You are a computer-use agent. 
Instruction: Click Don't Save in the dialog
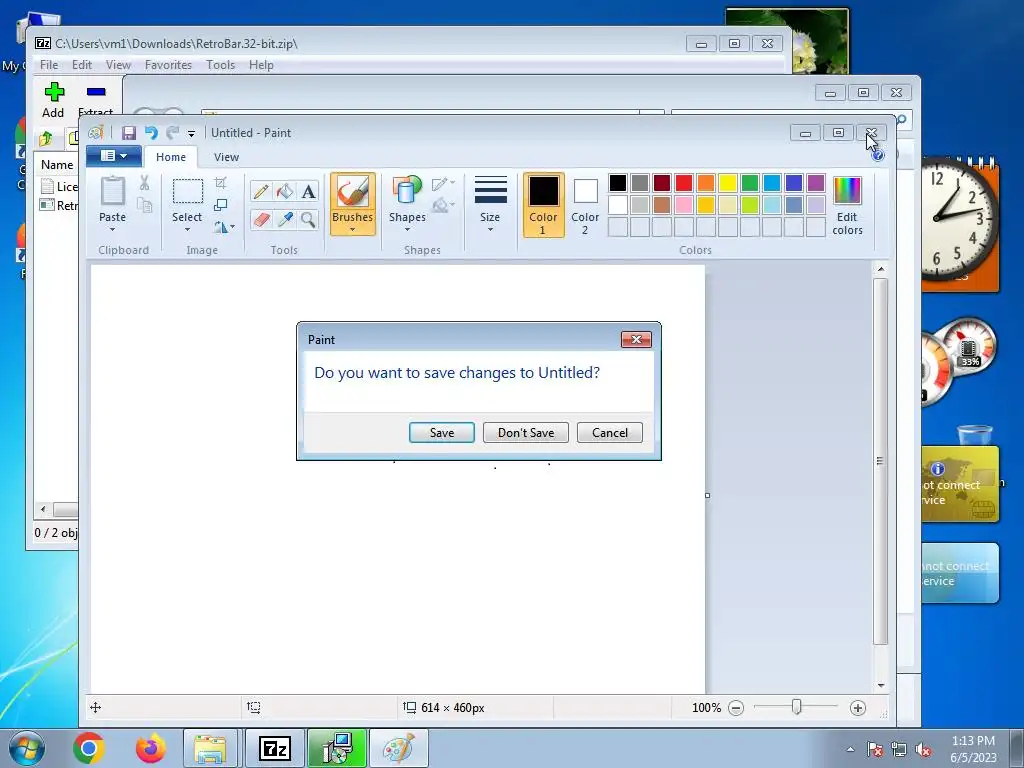526,432
